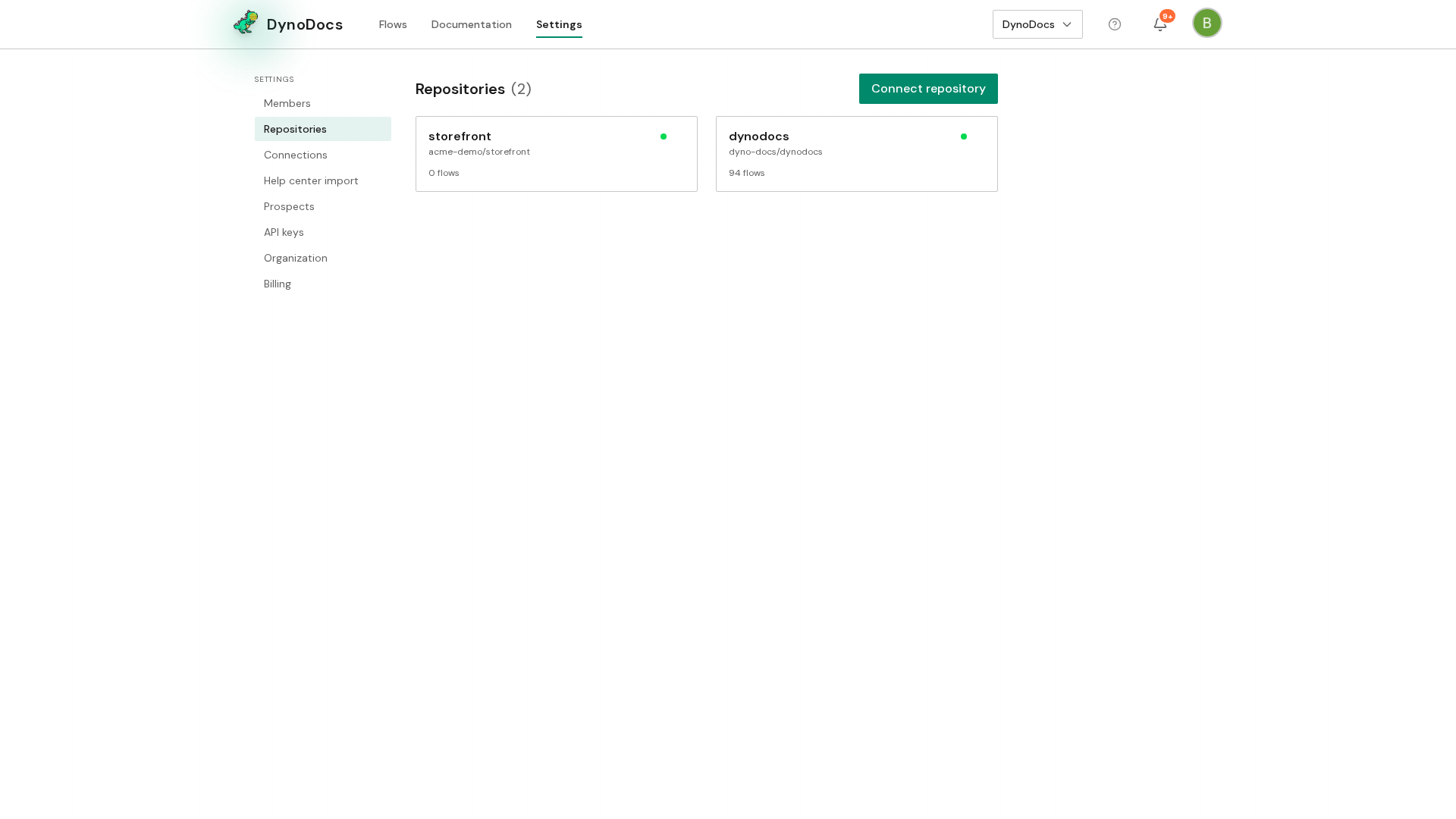
Task: Expand the DynoDocs organization dropdown
Action: point(1037,24)
